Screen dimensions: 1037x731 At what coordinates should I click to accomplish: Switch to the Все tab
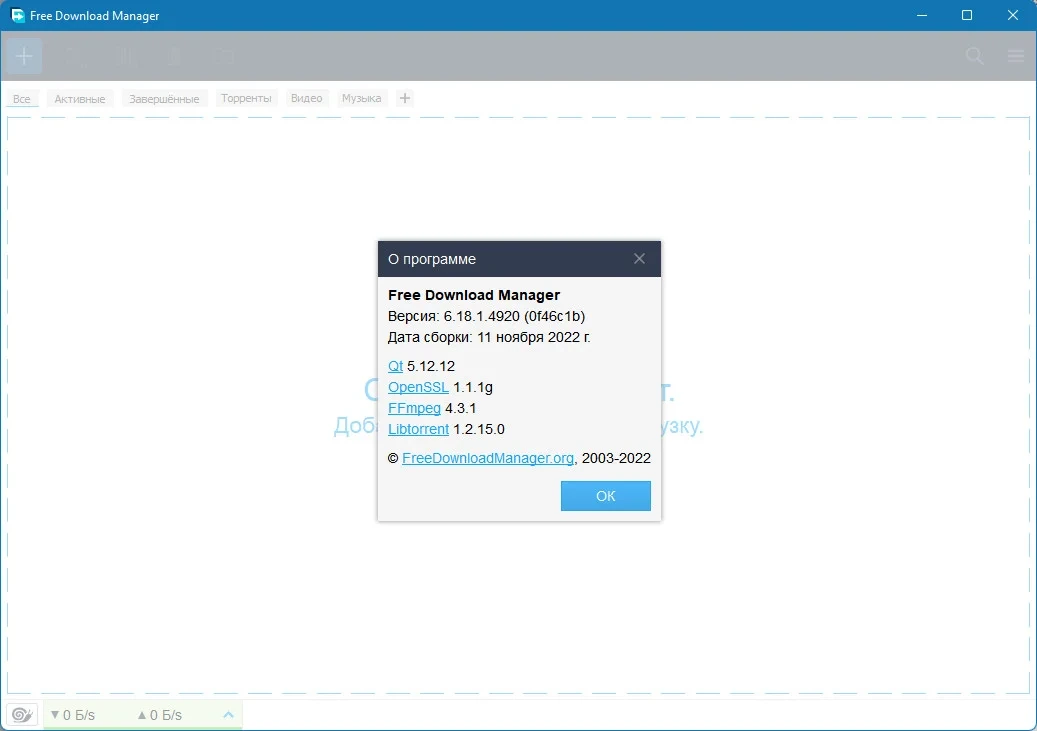click(22, 99)
